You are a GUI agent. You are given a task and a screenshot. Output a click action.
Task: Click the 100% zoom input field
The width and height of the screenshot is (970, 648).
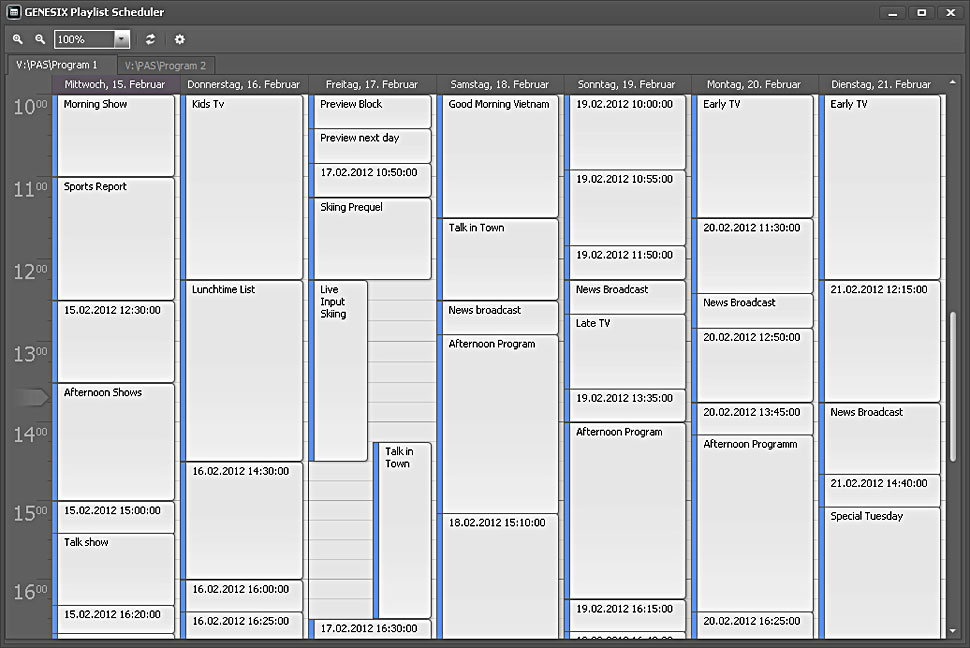tap(82, 39)
